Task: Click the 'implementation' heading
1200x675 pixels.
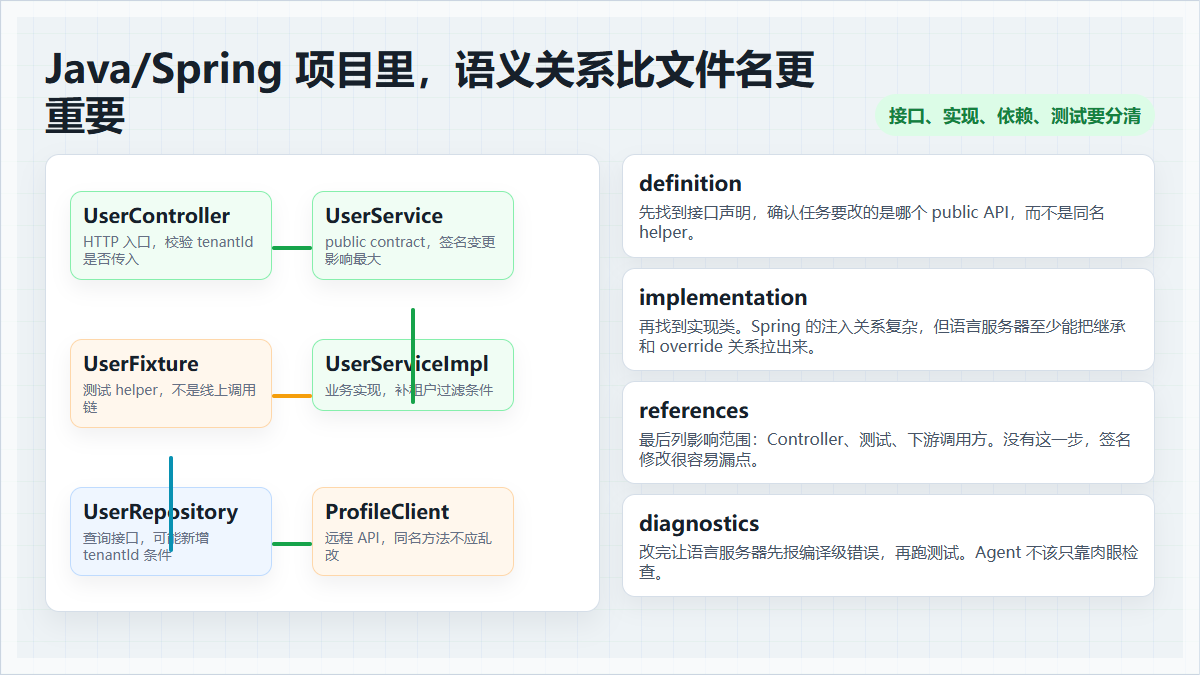Action: pyautogui.click(x=723, y=297)
